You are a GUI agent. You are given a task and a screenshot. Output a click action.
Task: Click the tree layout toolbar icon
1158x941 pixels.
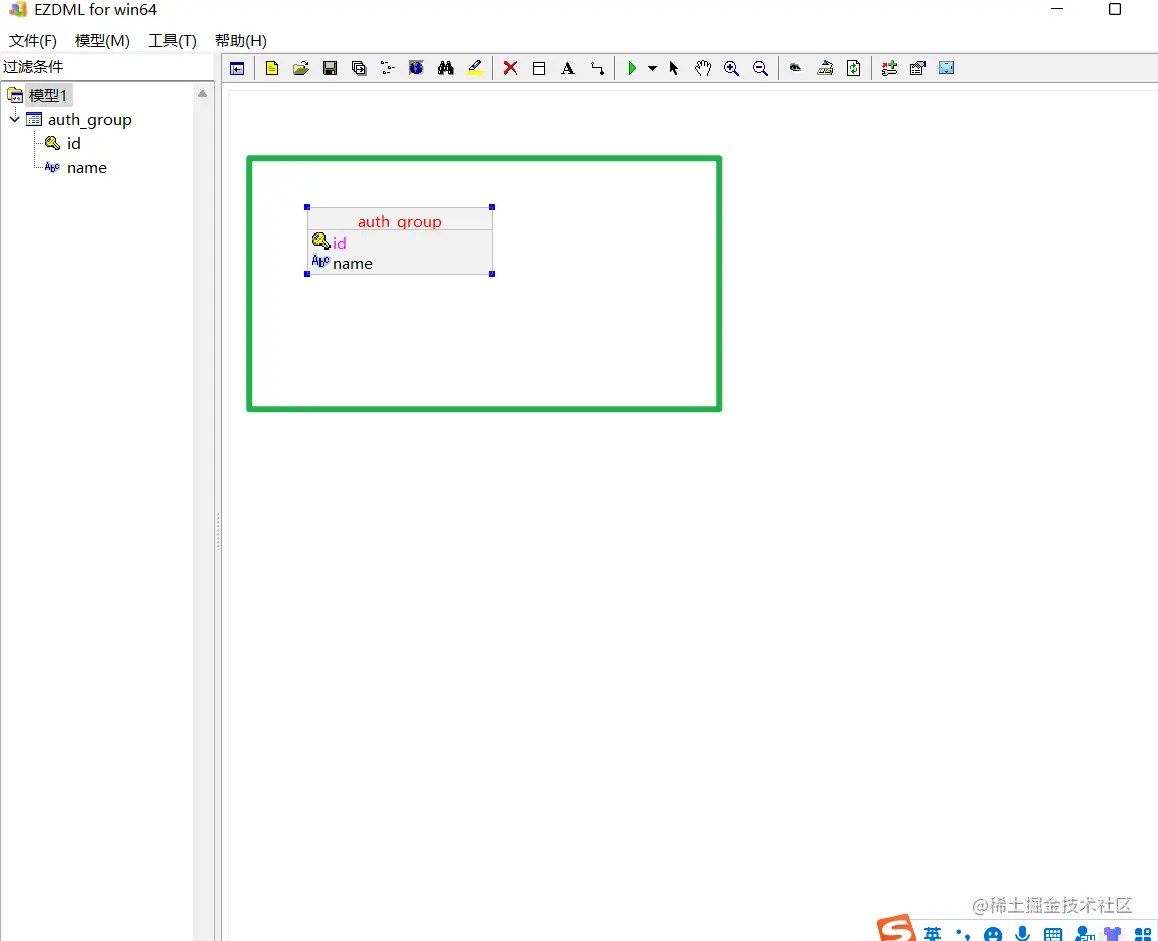coord(388,68)
